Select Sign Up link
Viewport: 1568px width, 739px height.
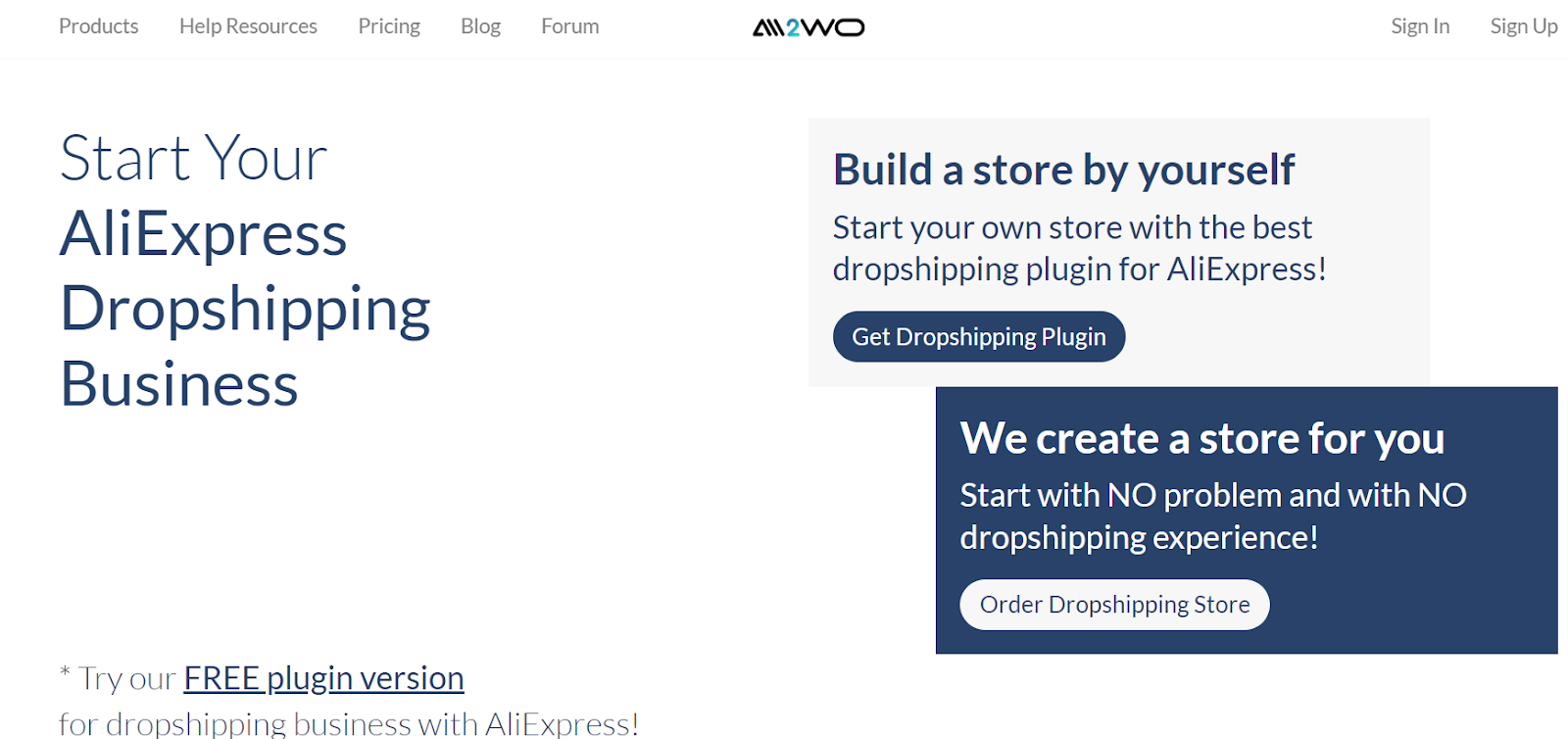tap(1524, 26)
